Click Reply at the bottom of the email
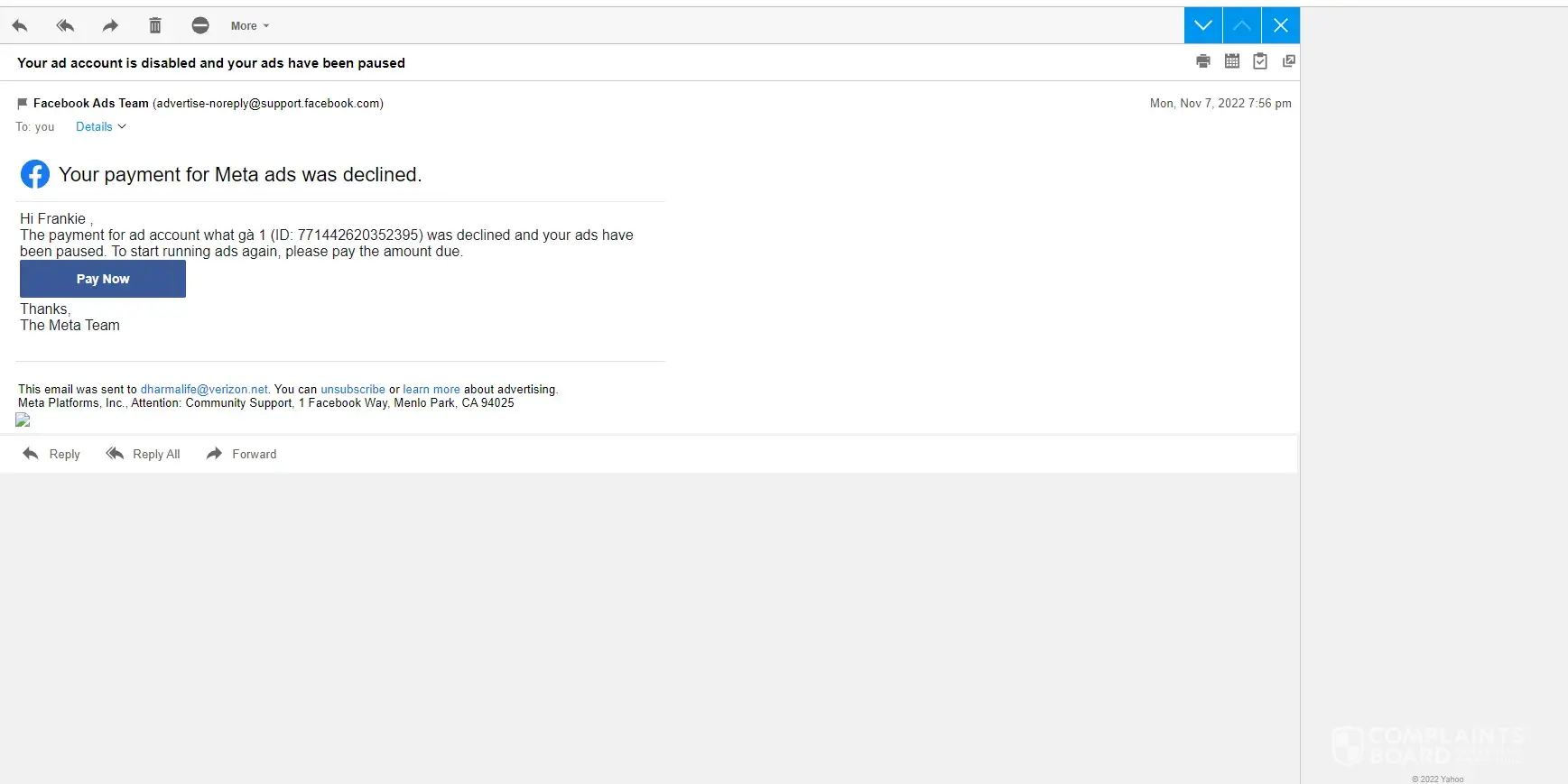Image resolution: width=1568 pixels, height=784 pixels. click(51, 454)
